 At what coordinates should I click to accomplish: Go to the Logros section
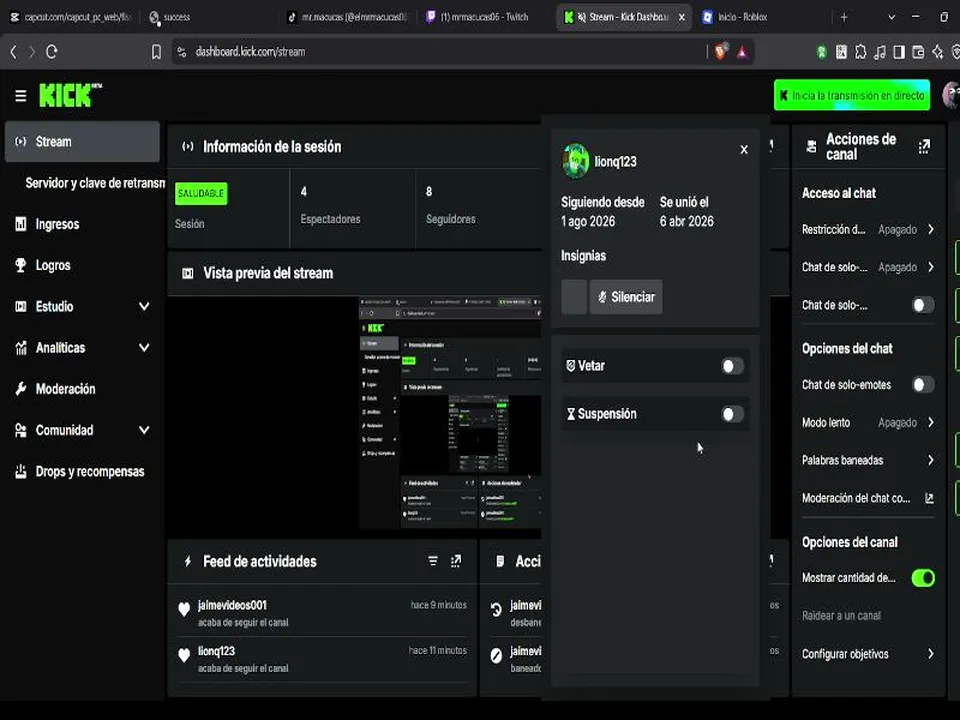click(53, 265)
